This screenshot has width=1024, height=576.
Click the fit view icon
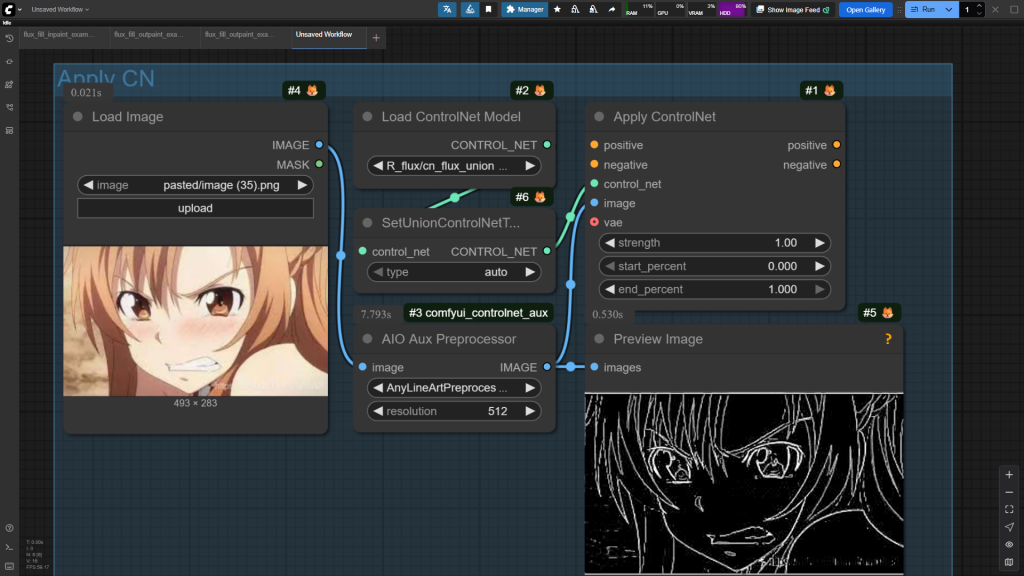1009,509
